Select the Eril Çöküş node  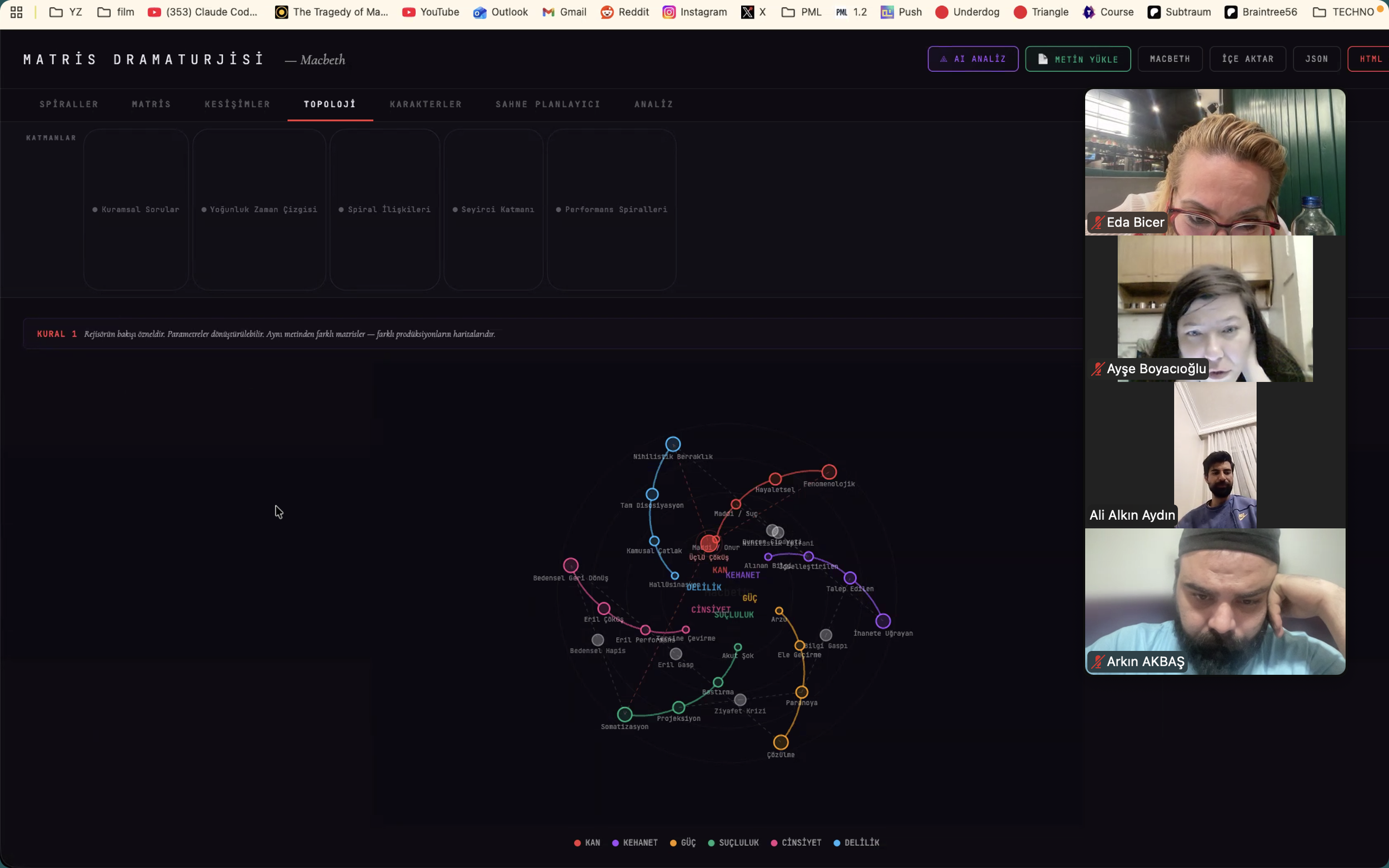click(x=603, y=608)
